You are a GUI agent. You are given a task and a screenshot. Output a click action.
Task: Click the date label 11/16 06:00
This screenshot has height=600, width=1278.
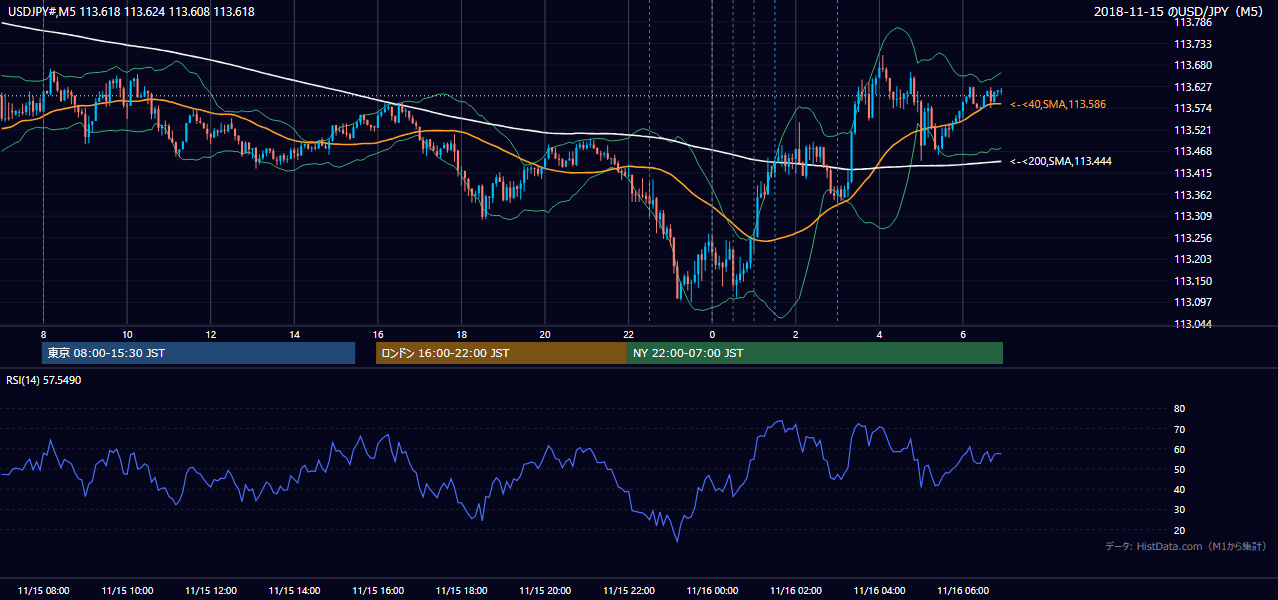(963, 591)
